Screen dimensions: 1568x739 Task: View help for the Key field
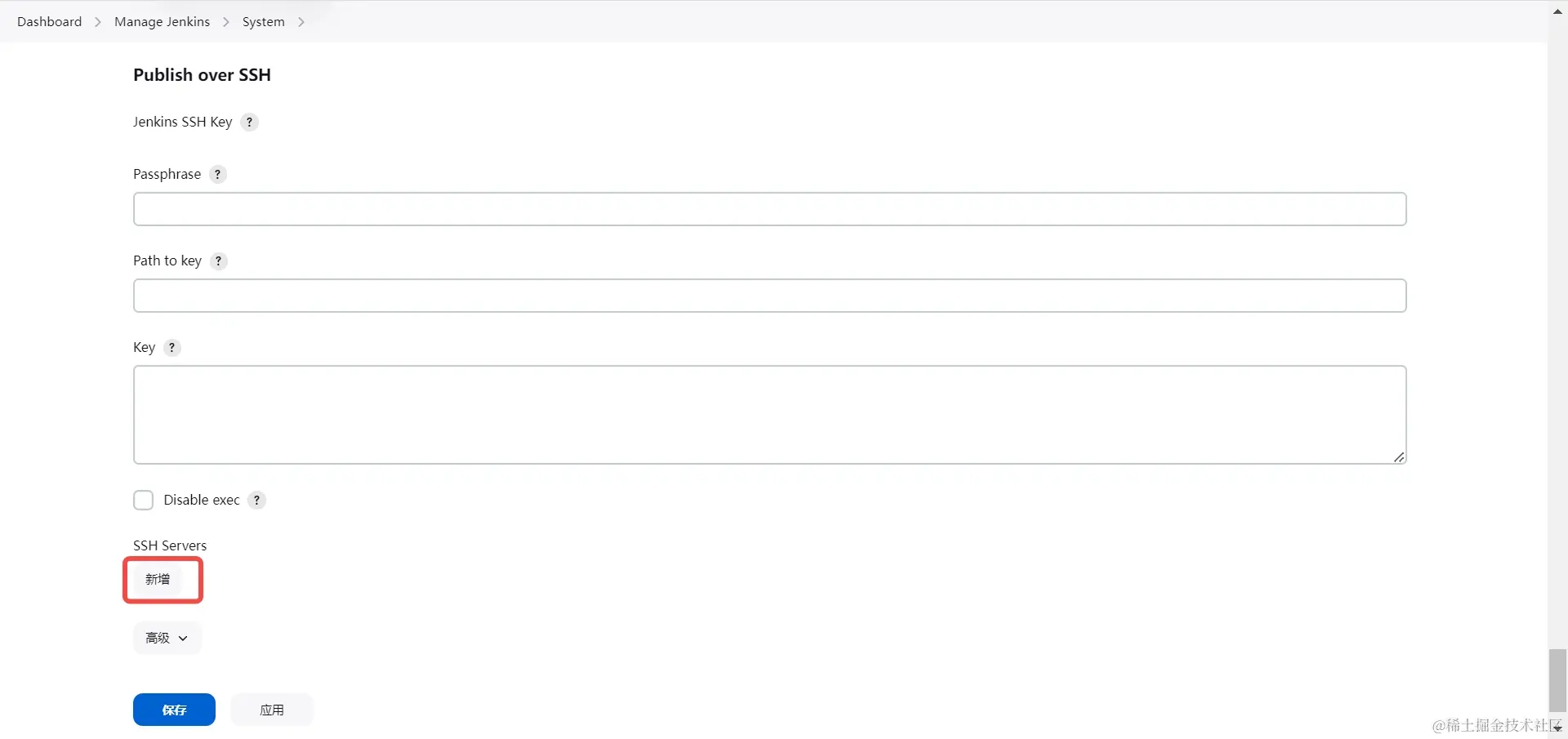tap(172, 347)
